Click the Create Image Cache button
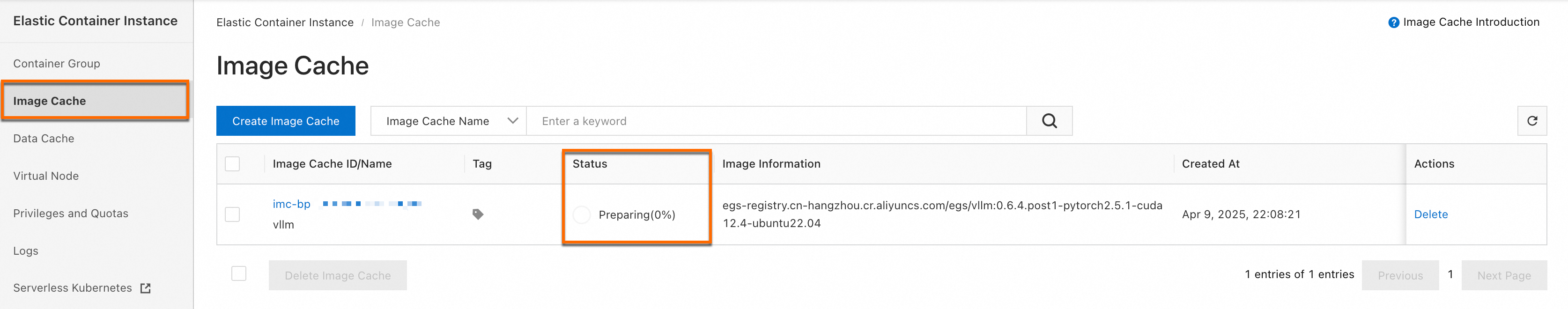 click(286, 121)
